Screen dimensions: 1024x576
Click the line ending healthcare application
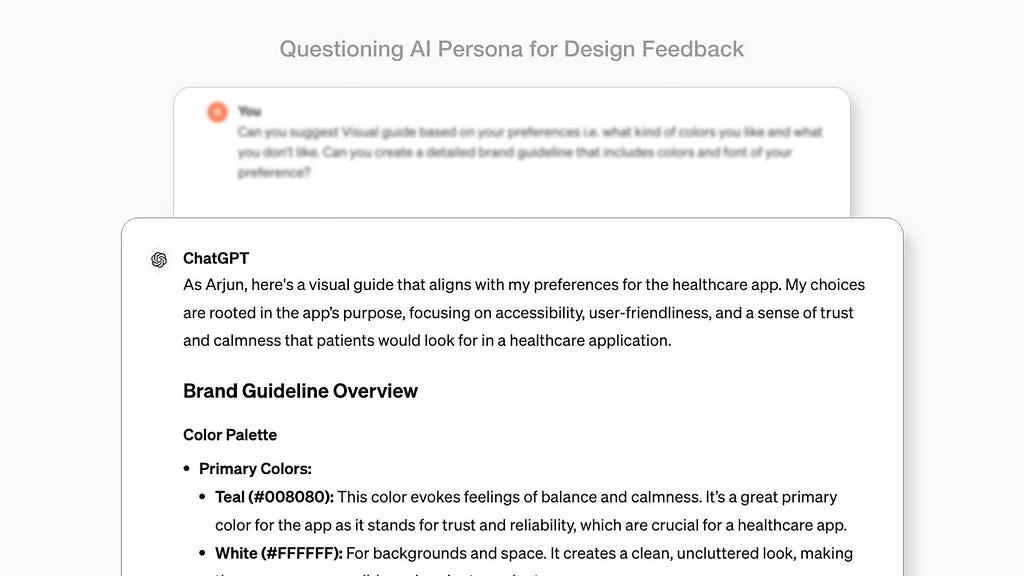[427, 341]
